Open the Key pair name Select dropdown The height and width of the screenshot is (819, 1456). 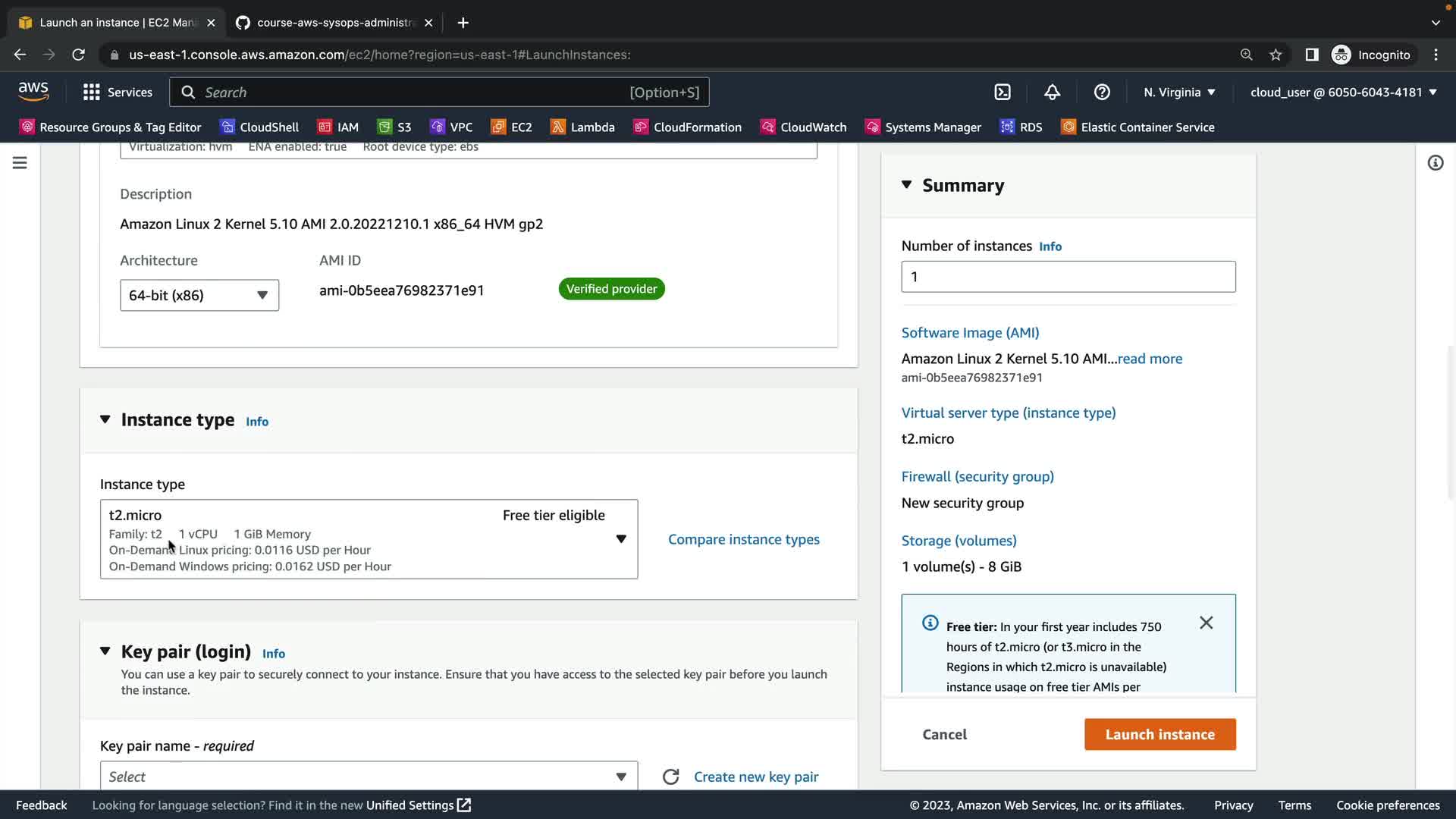(x=369, y=777)
